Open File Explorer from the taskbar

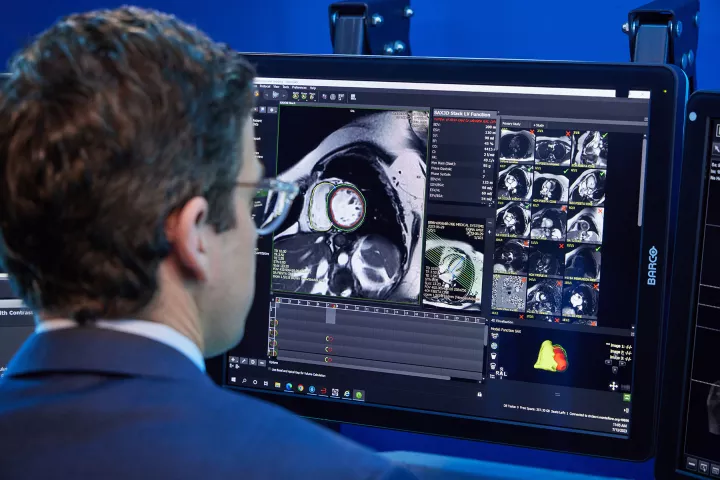[277, 385]
